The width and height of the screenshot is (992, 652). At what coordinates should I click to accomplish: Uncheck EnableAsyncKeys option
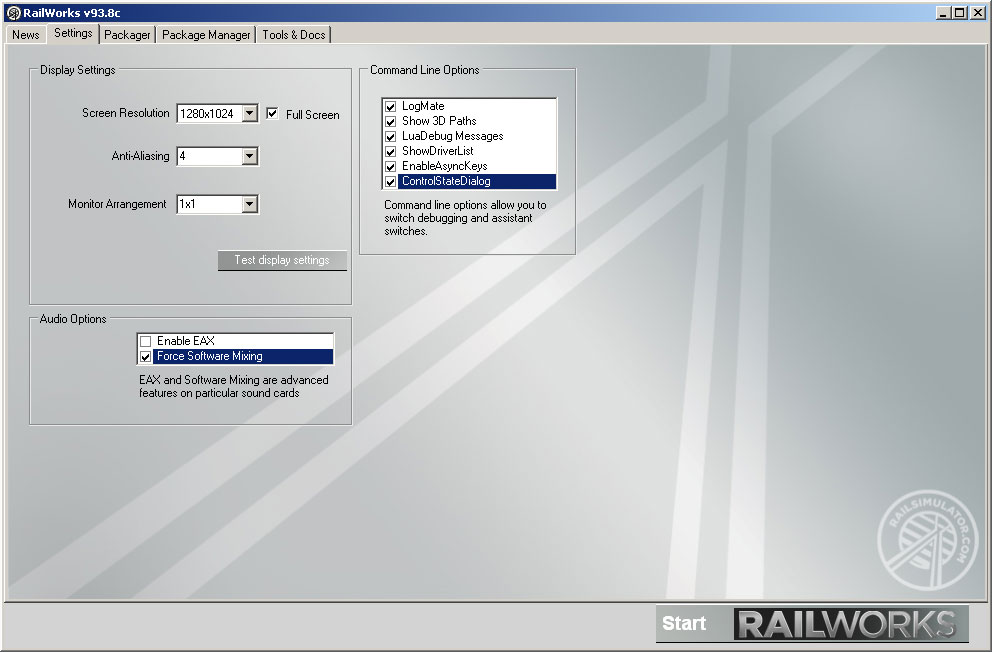(391, 167)
